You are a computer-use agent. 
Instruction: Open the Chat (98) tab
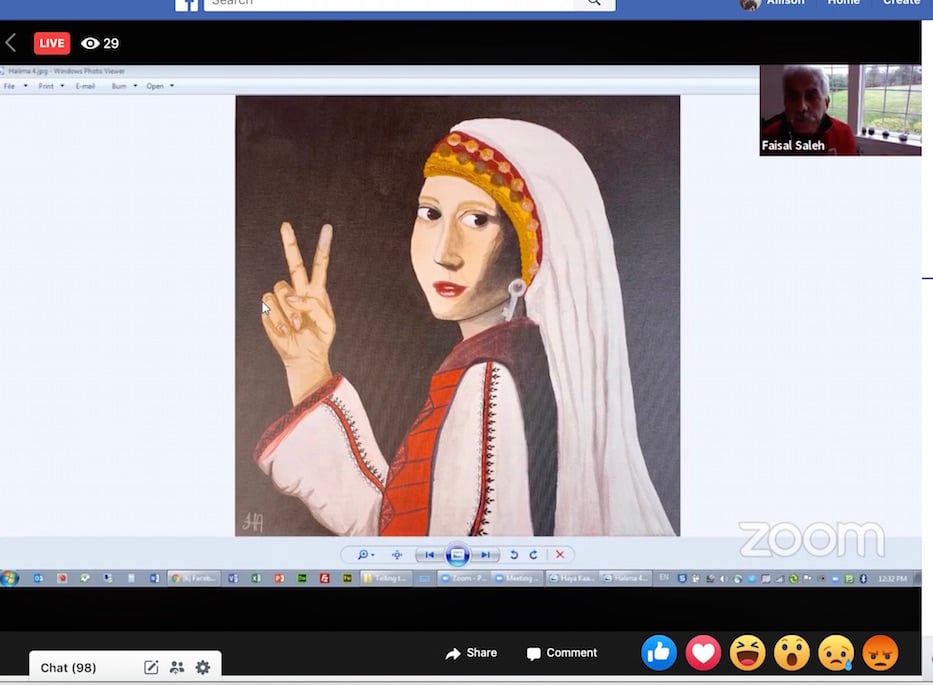point(68,668)
